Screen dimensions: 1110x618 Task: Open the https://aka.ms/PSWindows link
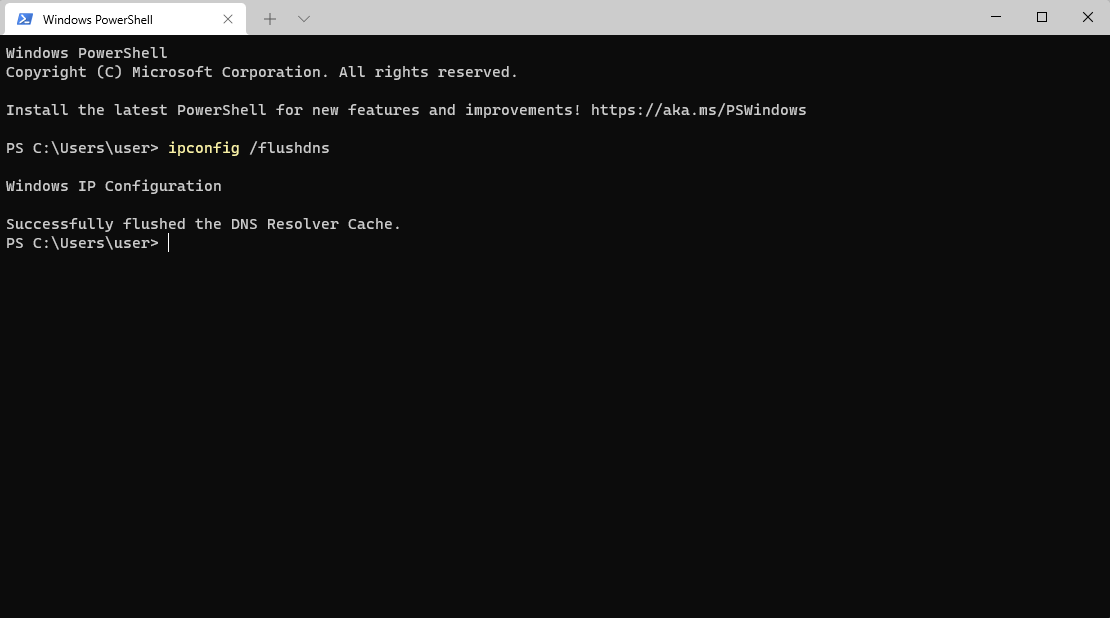[x=699, y=110]
